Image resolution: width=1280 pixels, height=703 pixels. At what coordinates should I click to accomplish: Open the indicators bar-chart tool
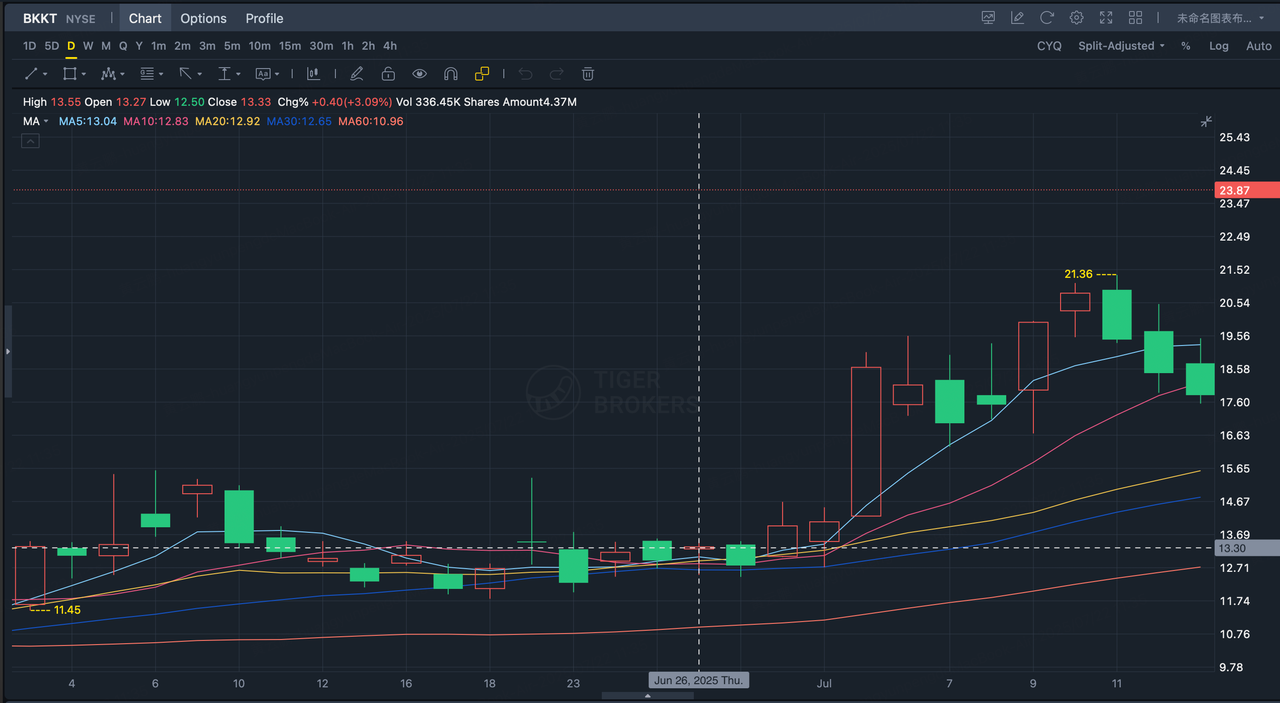[x=313, y=73]
